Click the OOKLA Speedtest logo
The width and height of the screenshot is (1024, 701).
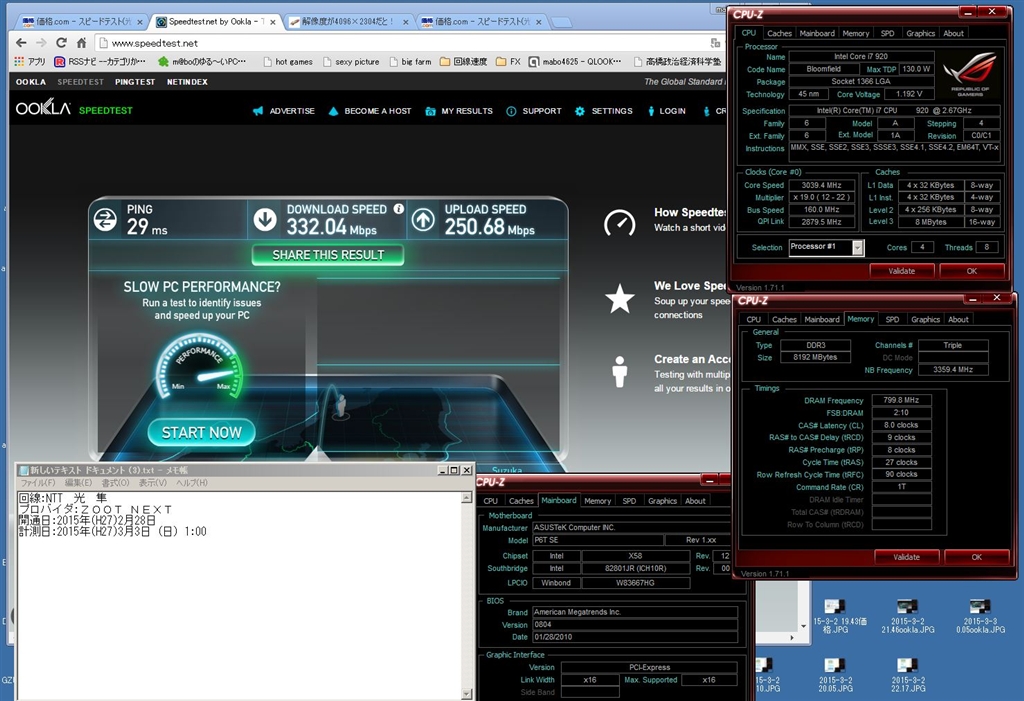click(x=74, y=109)
